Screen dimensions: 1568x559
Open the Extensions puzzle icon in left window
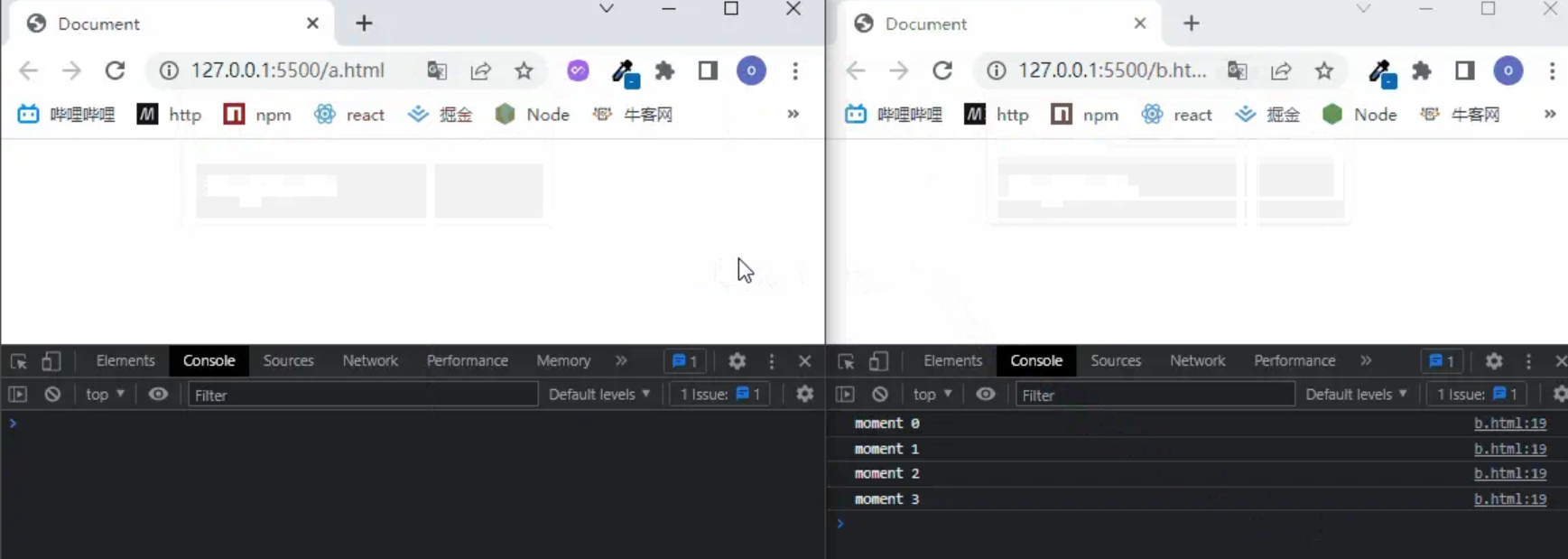(x=665, y=70)
